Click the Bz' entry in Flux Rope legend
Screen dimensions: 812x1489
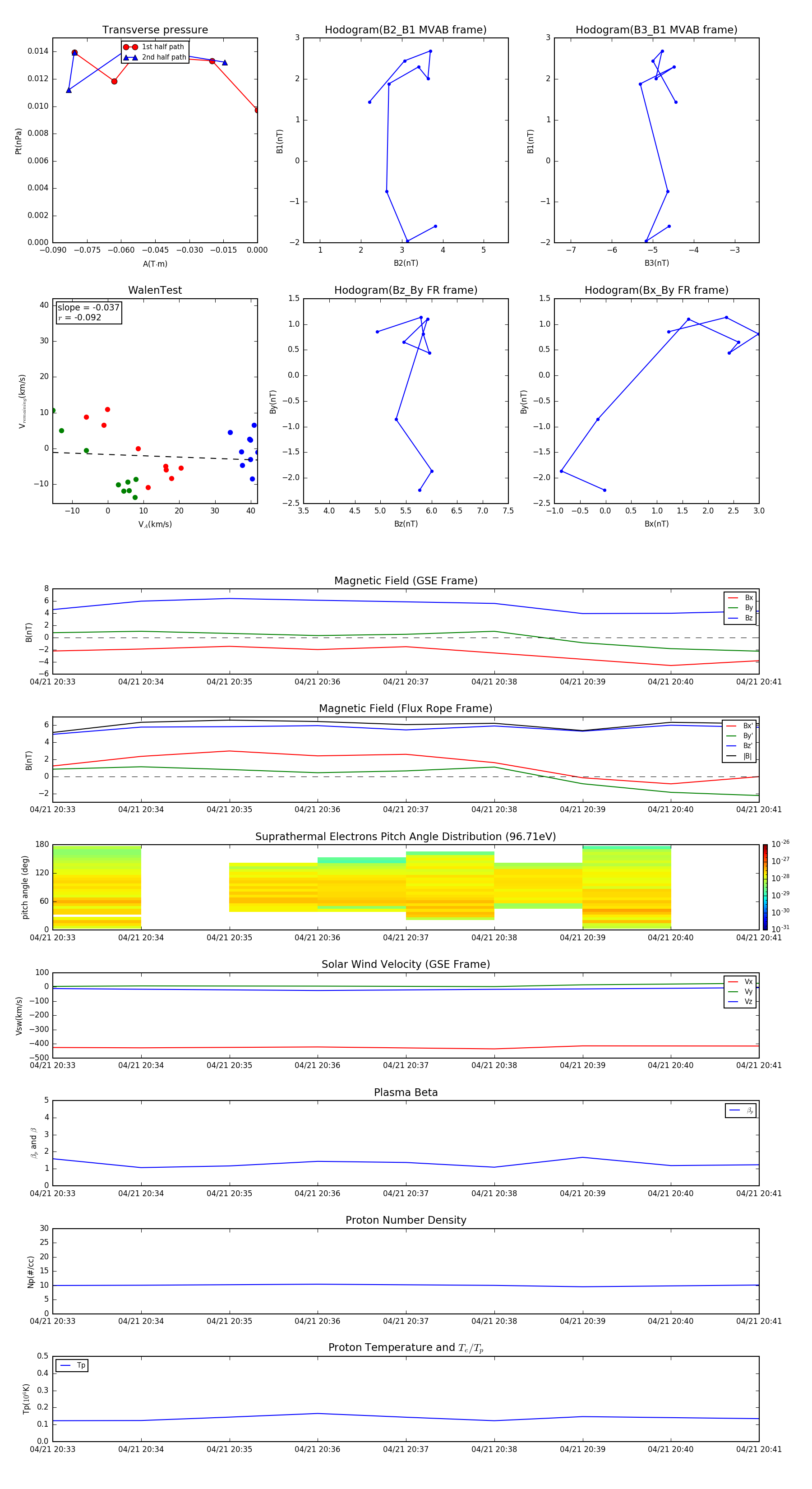coord(740,746)
